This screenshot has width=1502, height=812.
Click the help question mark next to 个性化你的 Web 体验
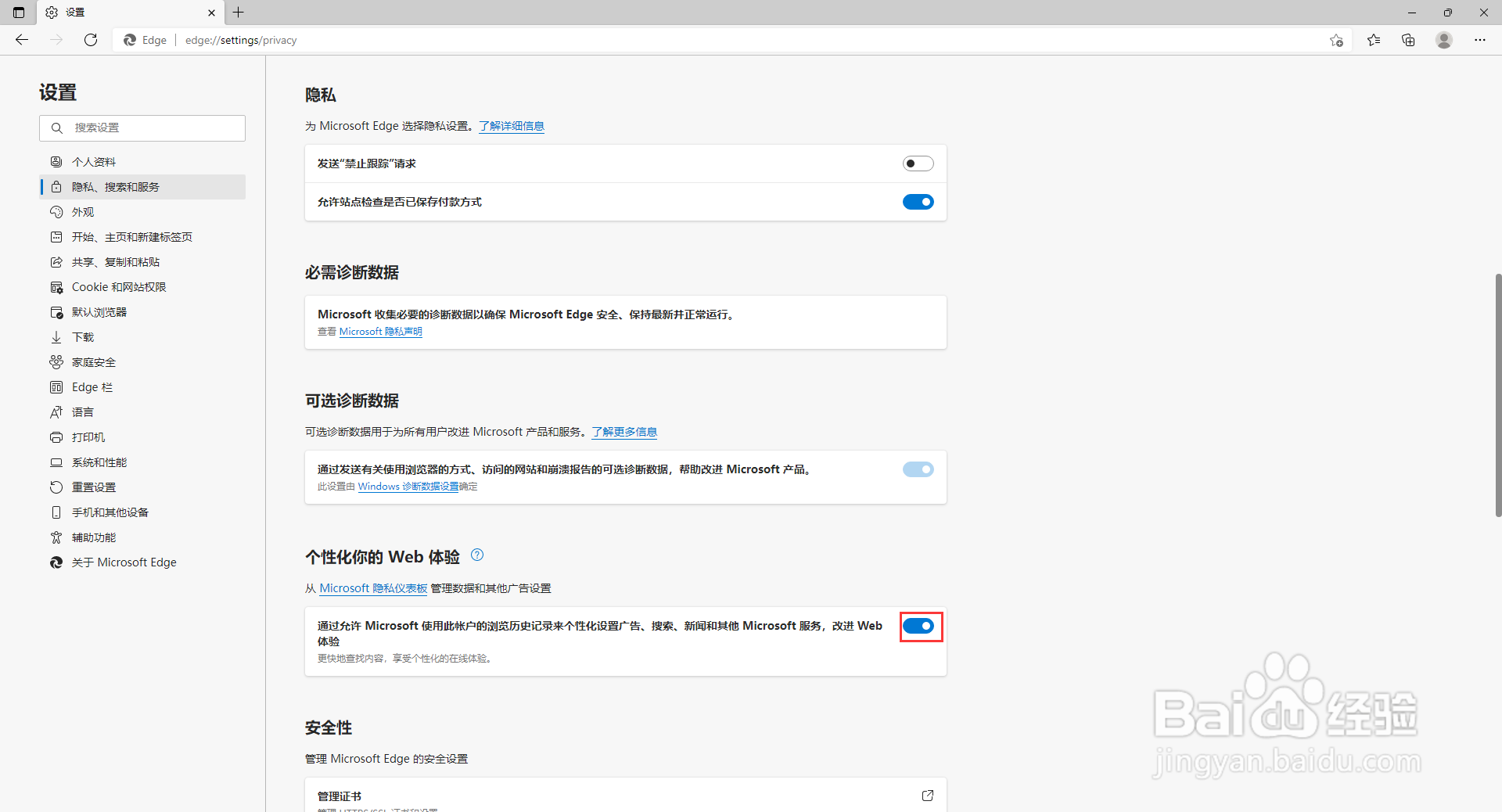pos(477,555)
